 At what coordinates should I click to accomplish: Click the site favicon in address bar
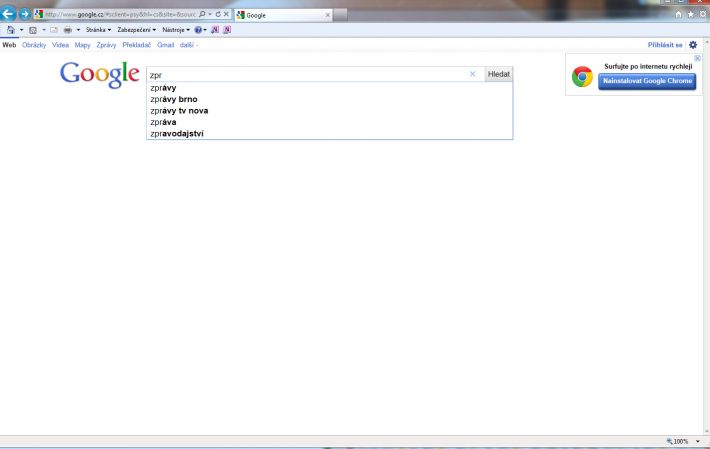(x=38, y=14)
